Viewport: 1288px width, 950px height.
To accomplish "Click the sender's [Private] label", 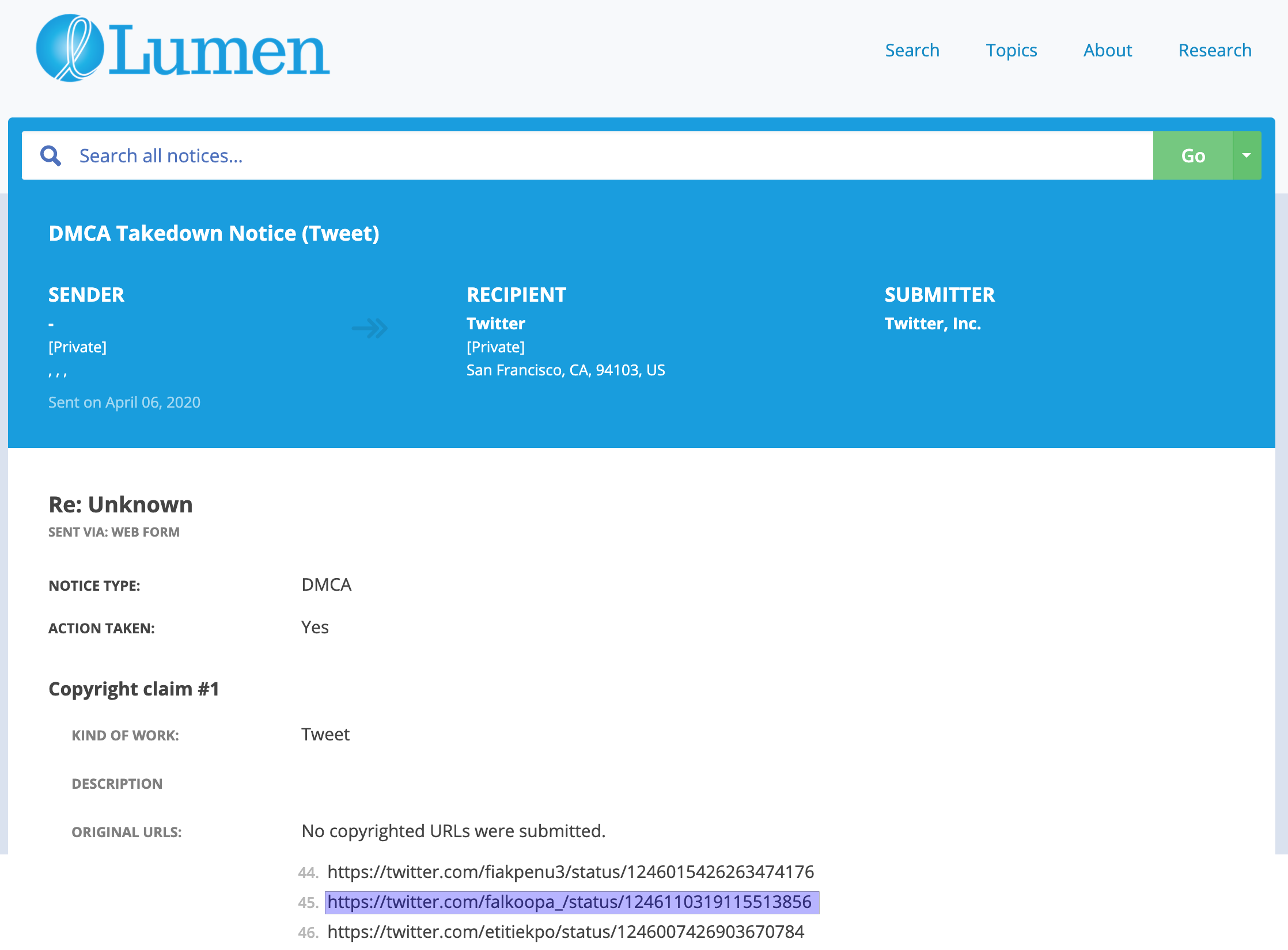I will click(x=77, y=347).
